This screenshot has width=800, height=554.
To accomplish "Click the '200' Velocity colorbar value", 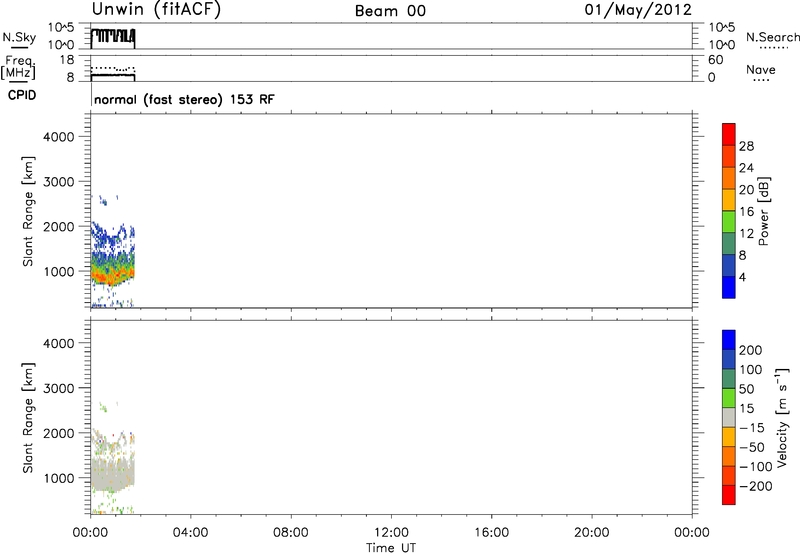I will tap(751, 350).
